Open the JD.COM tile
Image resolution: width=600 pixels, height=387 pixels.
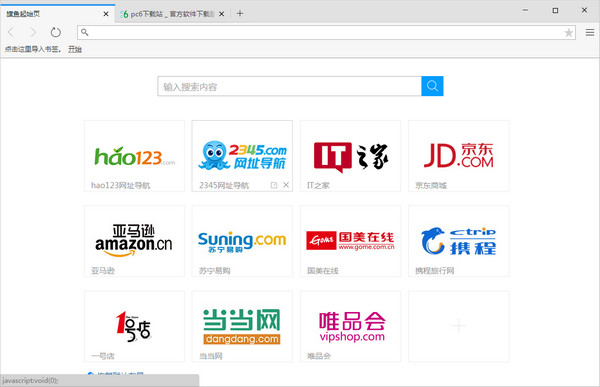(x=459, y=156)
